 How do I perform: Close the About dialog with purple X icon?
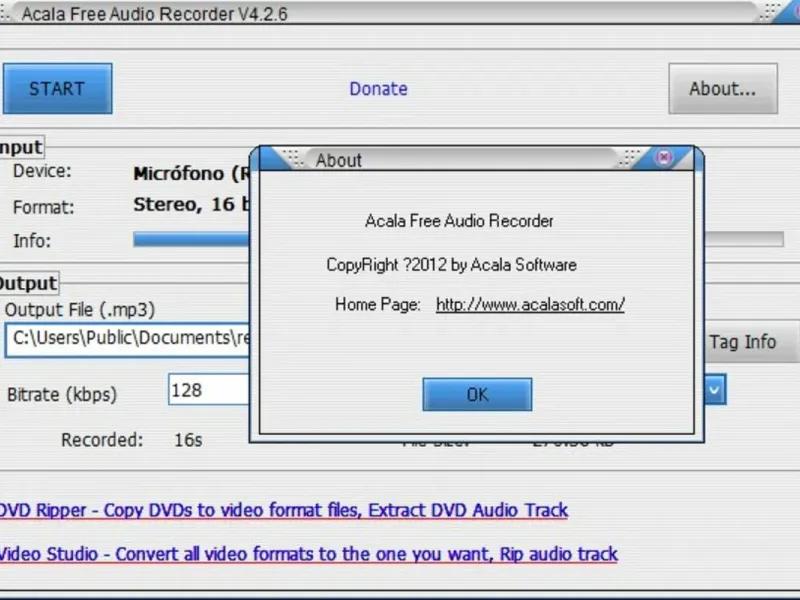[x=663, y=157]
